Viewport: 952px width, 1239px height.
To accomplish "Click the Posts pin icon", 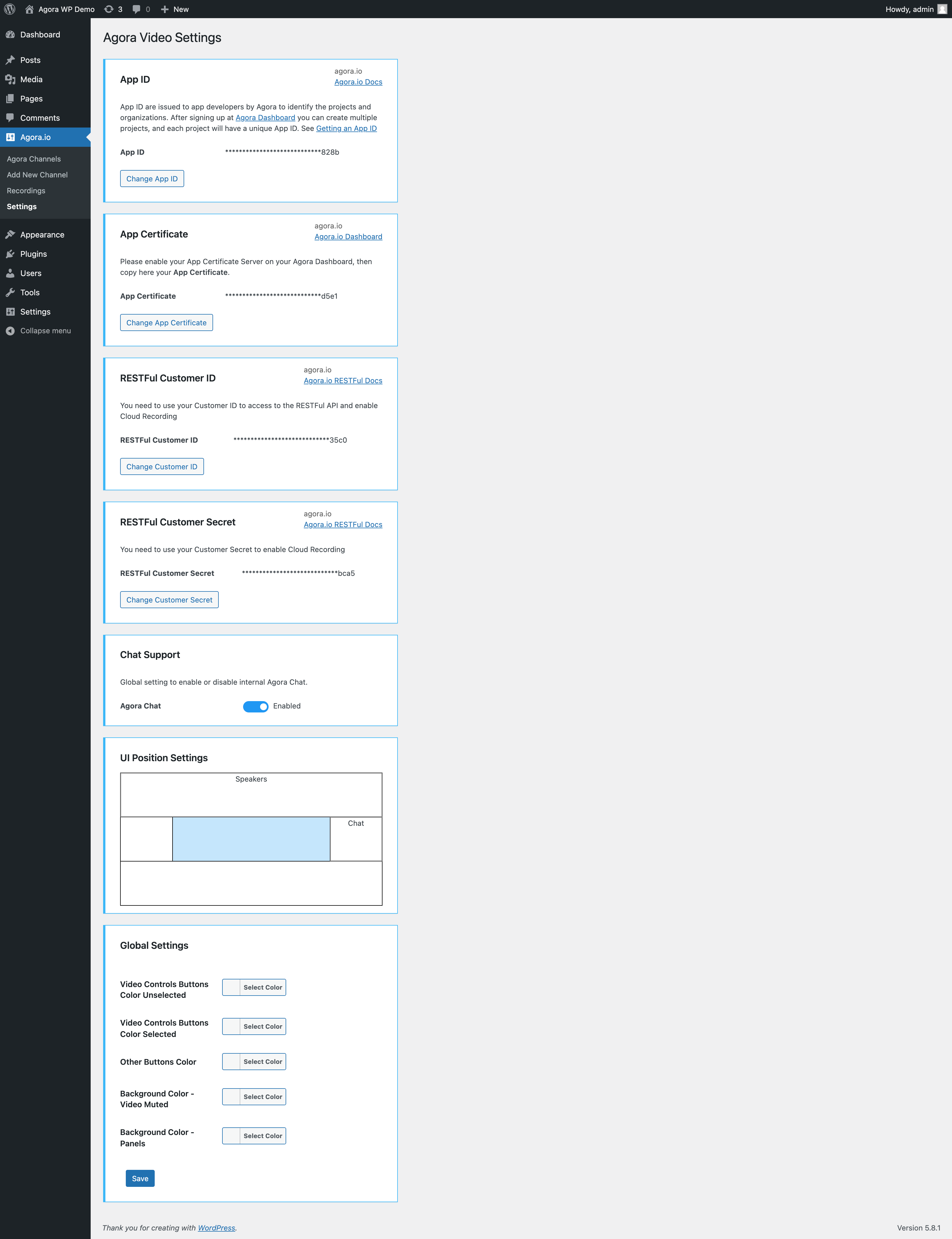I will (10, 60).
